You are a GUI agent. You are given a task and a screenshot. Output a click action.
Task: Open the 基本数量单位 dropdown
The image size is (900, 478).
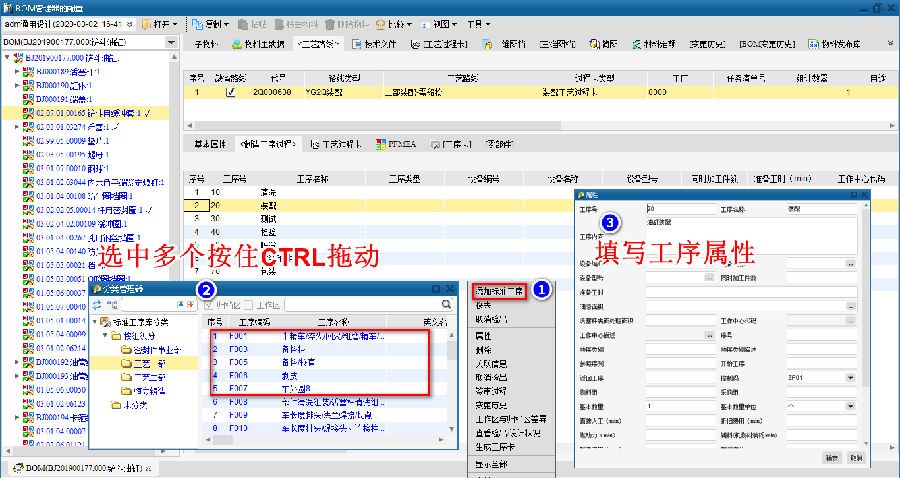[x=851, y=407]
